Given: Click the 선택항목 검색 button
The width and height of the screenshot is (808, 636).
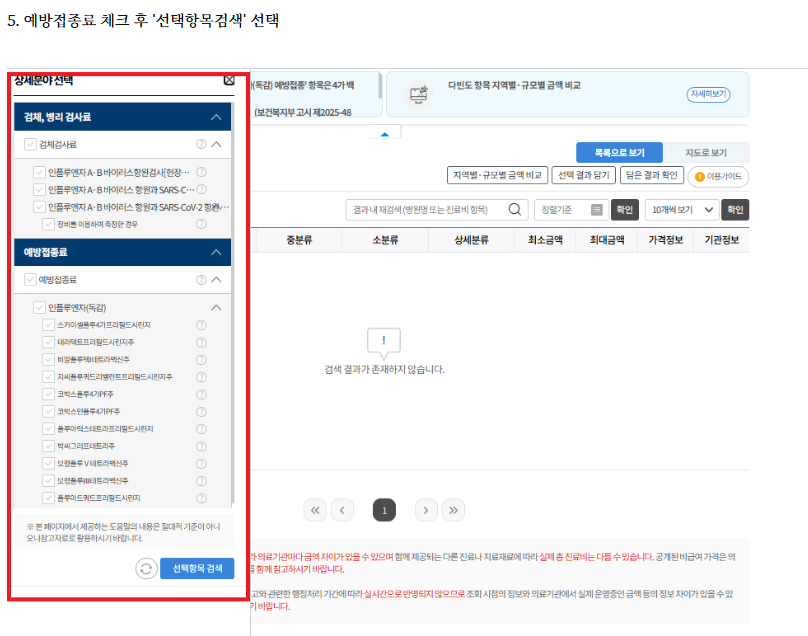Looking at the screenshot, I should pyautogui.click(x=197, y=568).
